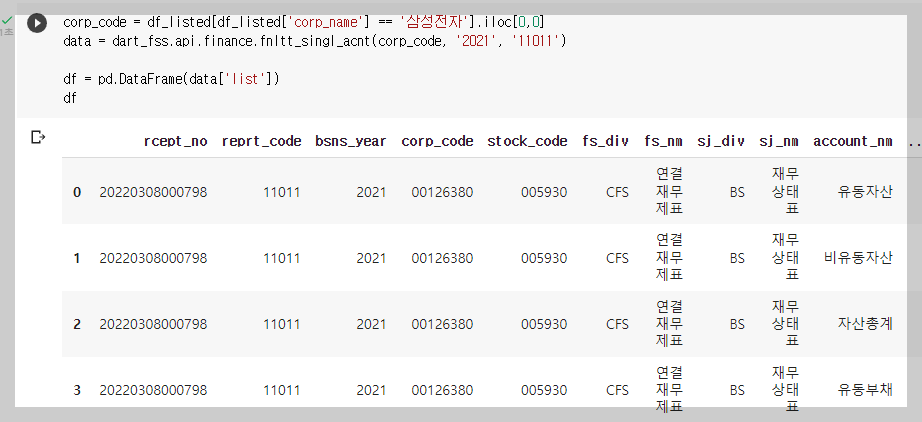Click the rcept_no column header
Viewport: 922px width, 422px height.
coord(175,142)
